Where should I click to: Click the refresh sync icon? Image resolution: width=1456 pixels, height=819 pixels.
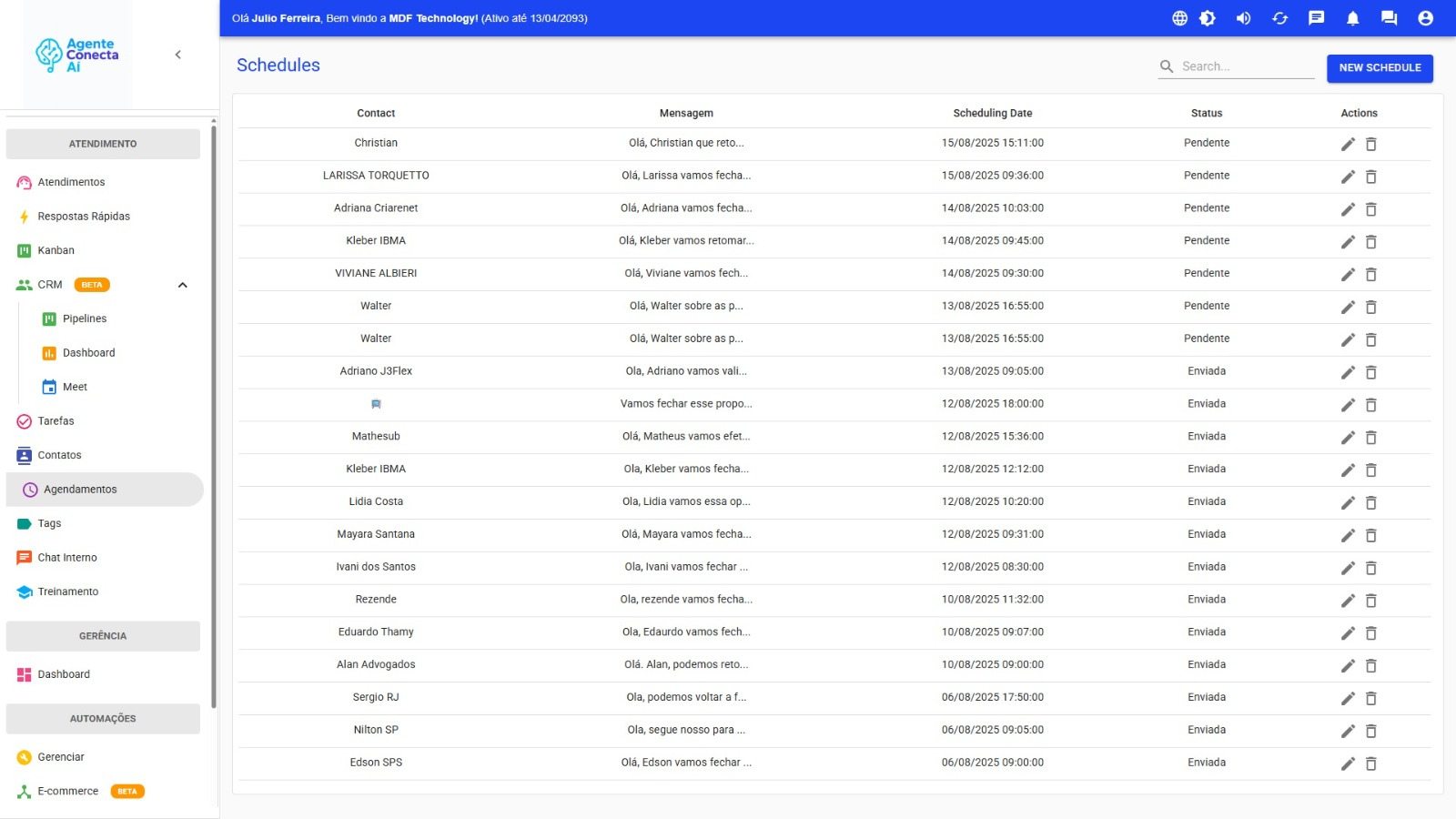(1279, 18)
